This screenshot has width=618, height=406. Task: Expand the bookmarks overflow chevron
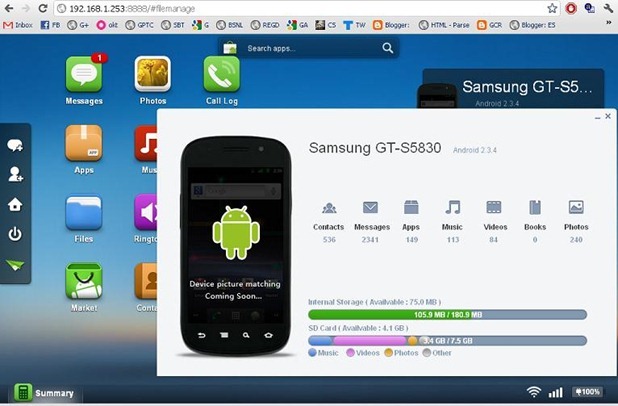609,23
